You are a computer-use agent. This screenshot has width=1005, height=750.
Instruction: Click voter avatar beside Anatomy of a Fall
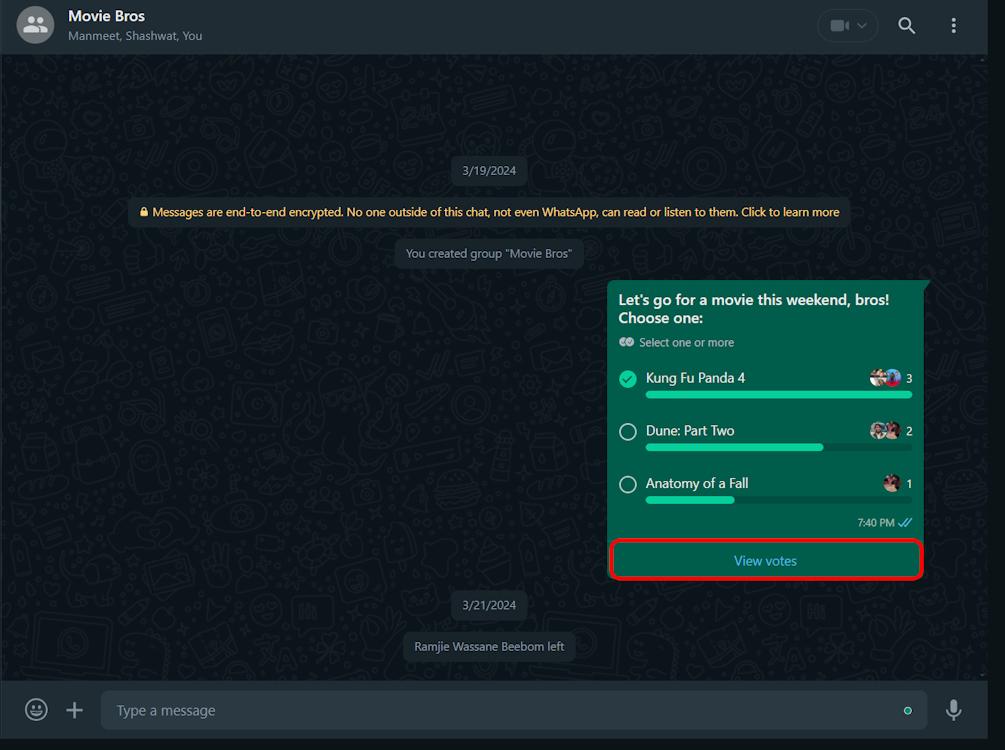click(x=892, y=483)
